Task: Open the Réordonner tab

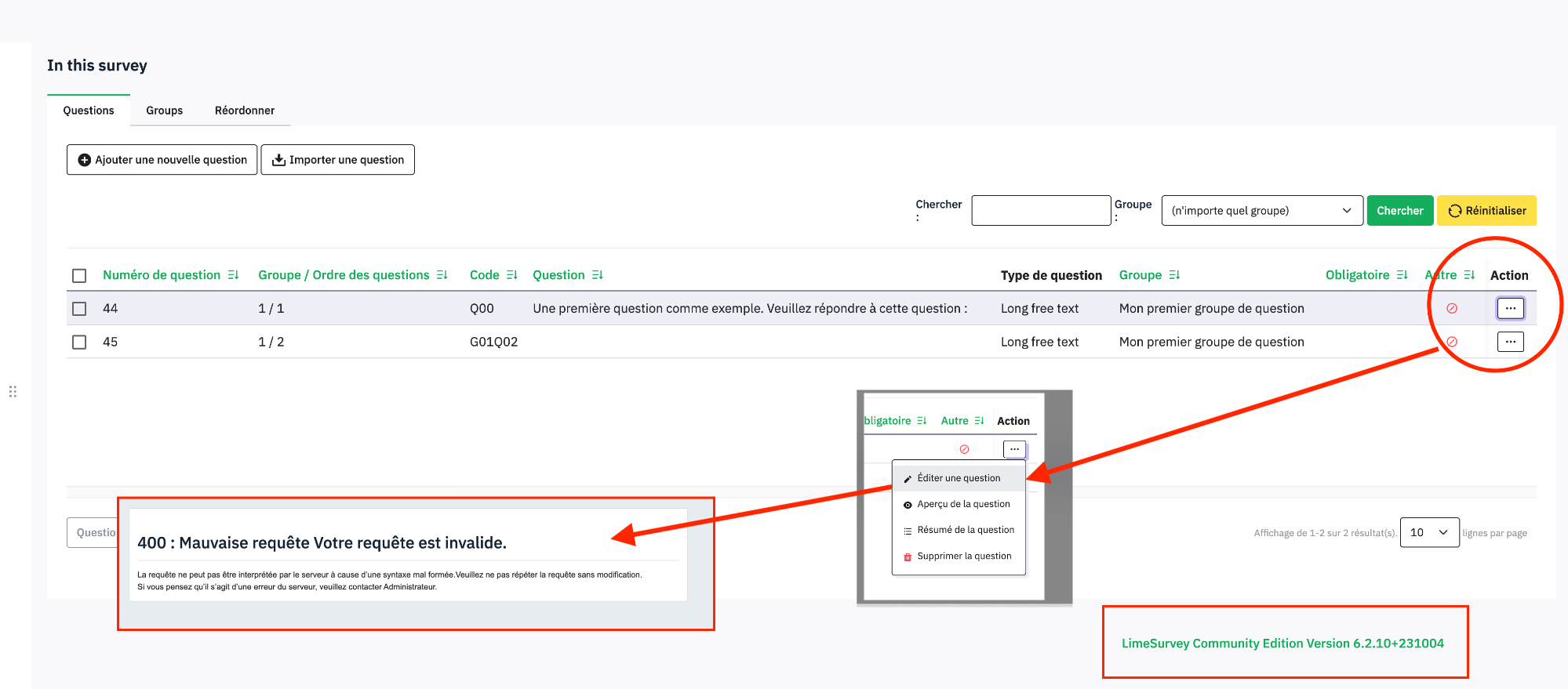Action: [245, 111]
